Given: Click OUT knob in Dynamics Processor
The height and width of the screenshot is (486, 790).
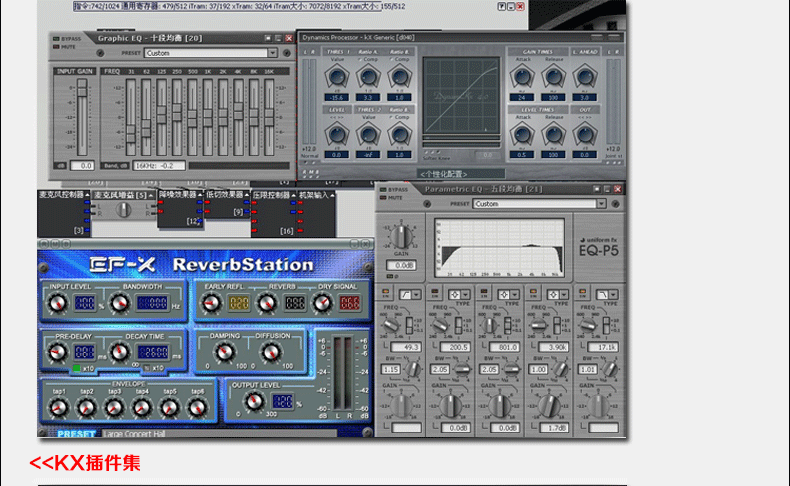Looking at the screenshot, I should pyautogui.click(x=585, y=135).
